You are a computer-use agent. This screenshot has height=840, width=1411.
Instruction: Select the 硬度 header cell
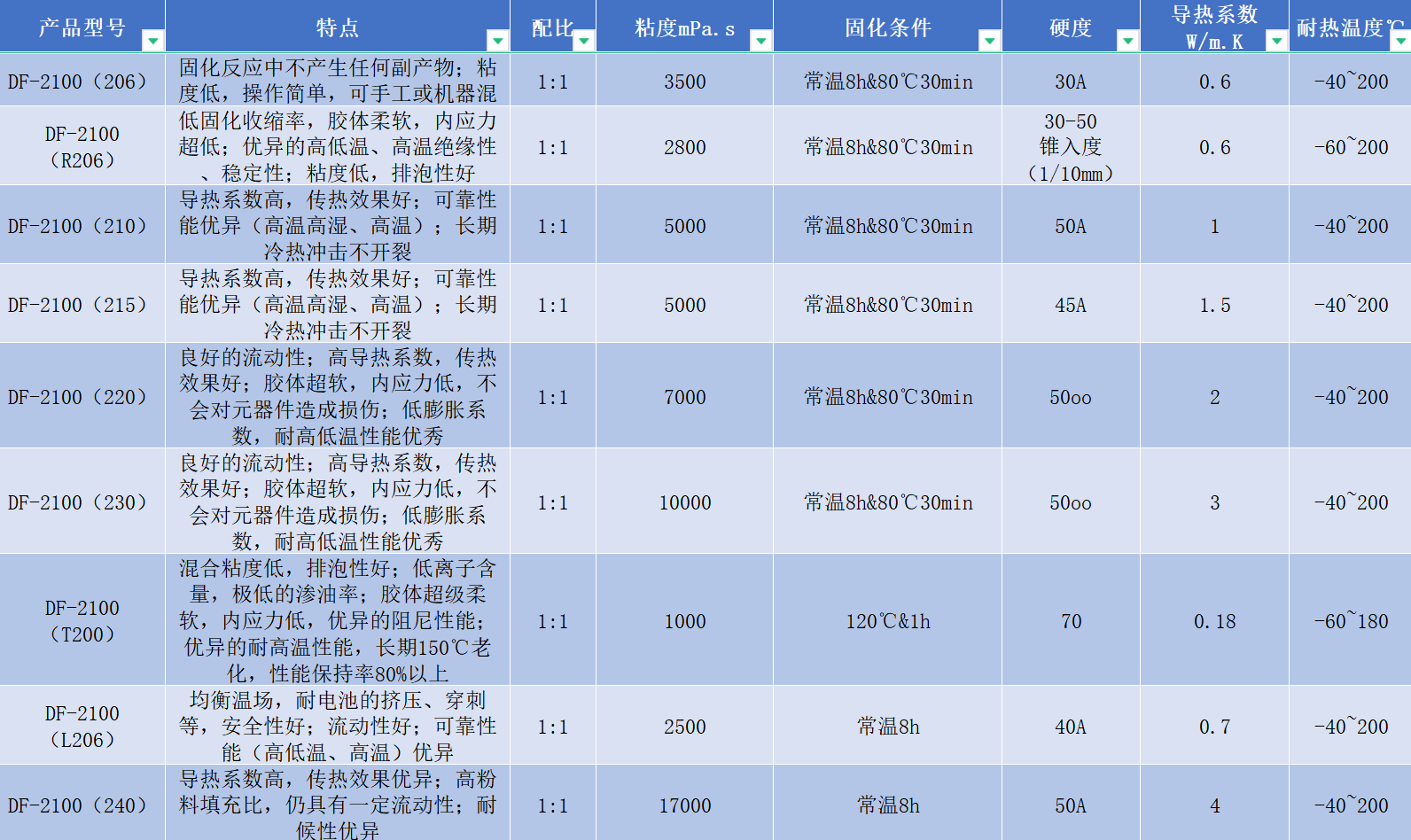[x=1071, y=27]
